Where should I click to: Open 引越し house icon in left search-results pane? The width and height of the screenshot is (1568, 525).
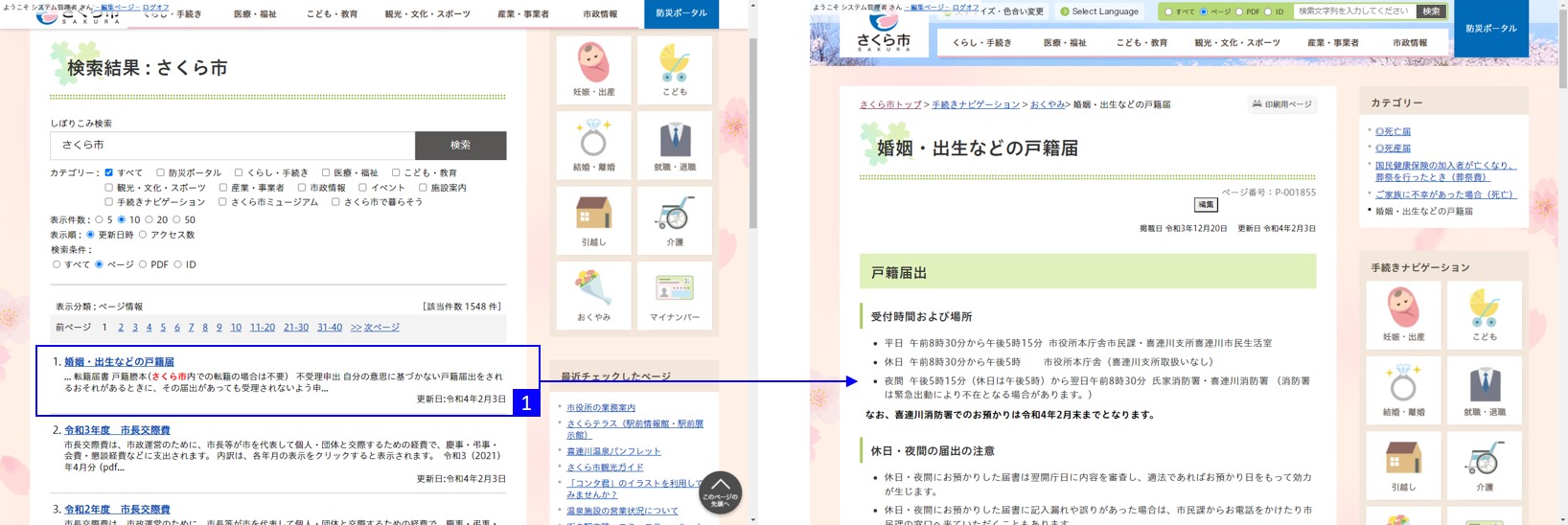click(x=593, y=219)
